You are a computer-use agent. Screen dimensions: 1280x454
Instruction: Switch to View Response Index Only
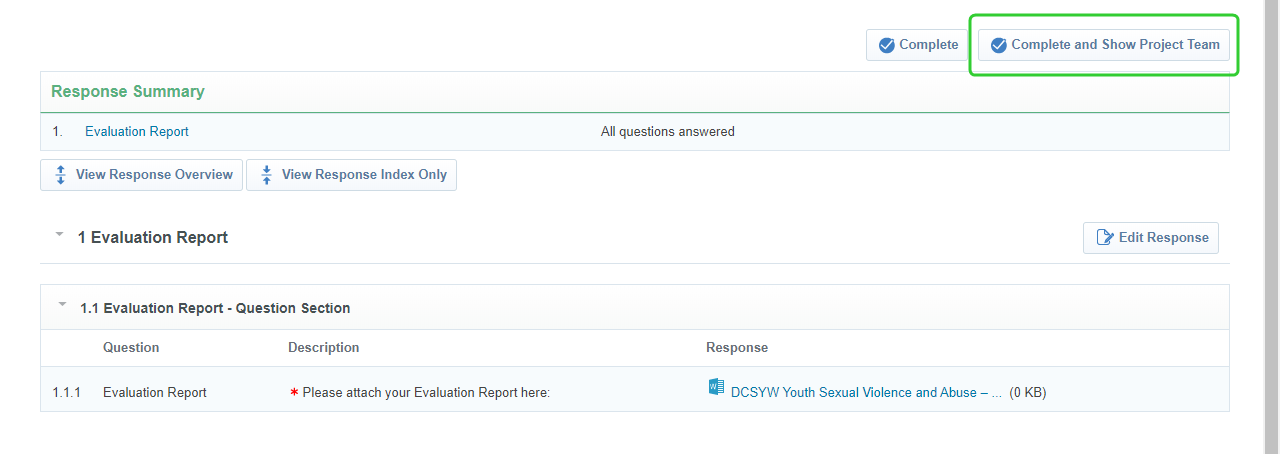point(364,175)
